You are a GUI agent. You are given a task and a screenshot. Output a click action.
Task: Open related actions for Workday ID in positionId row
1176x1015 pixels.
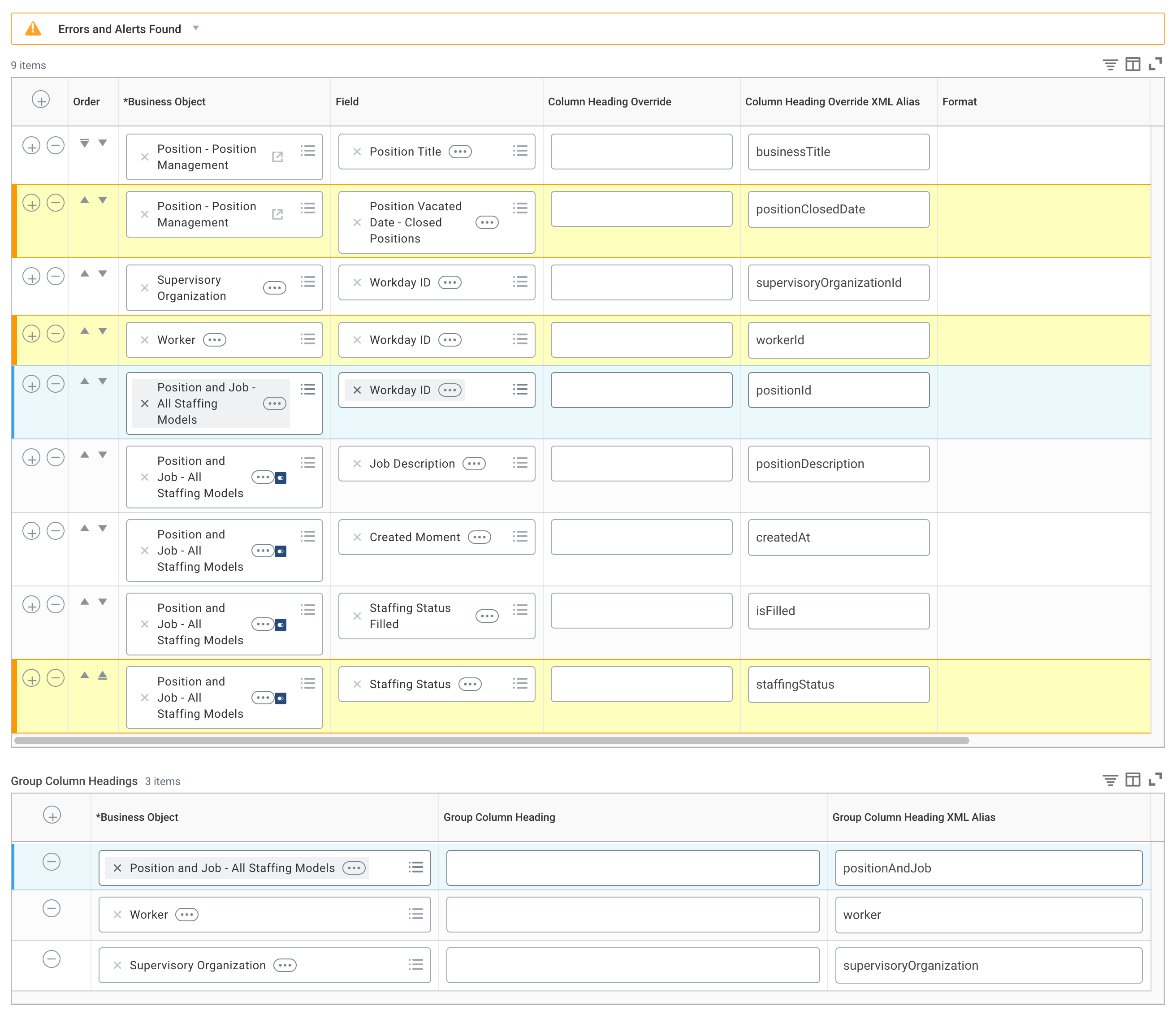[450, 390]
